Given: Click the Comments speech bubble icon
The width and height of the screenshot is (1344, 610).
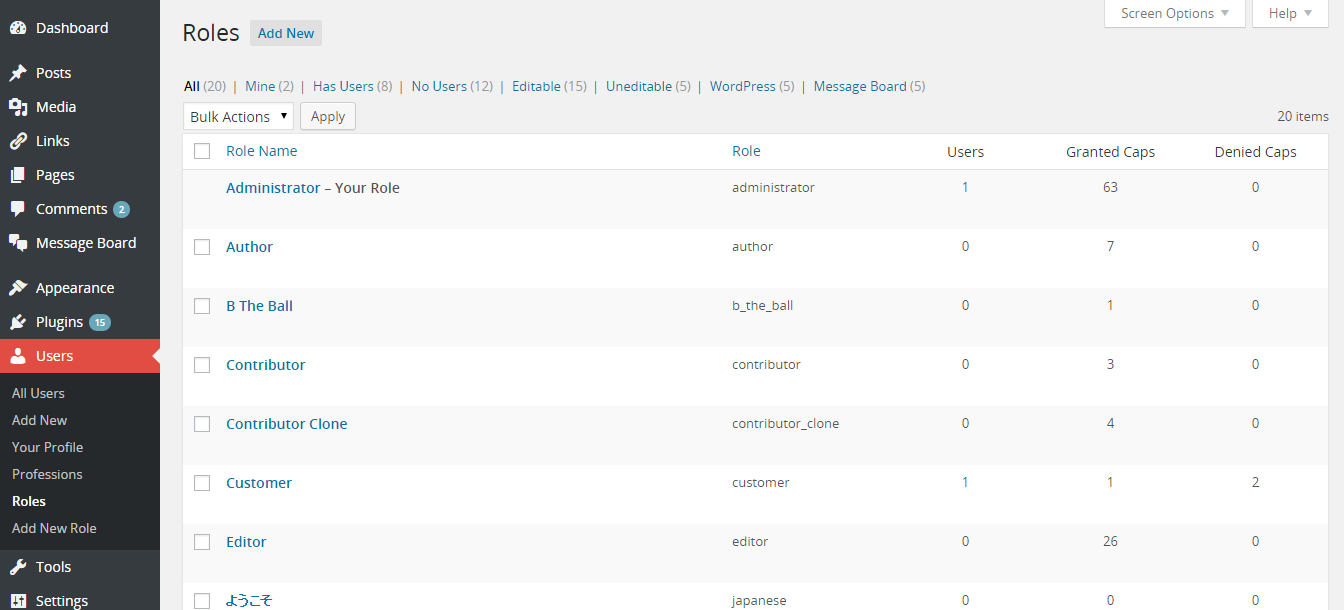Looking at the screenshot, I should coord(18,209).
